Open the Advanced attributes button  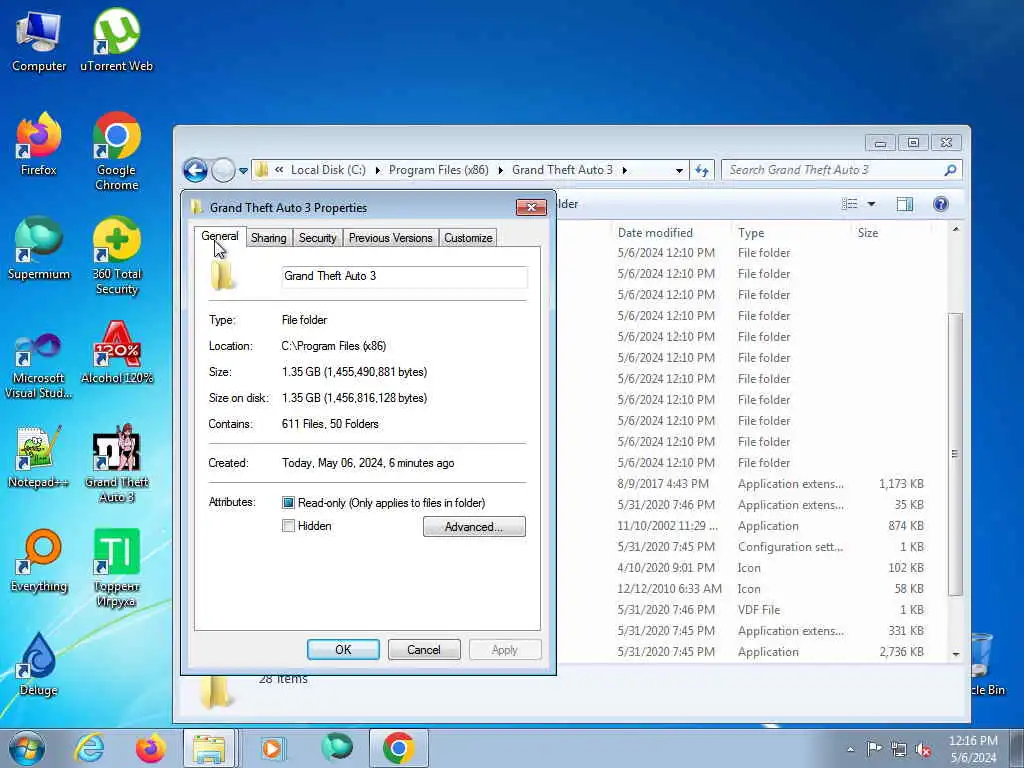(474, 526)
